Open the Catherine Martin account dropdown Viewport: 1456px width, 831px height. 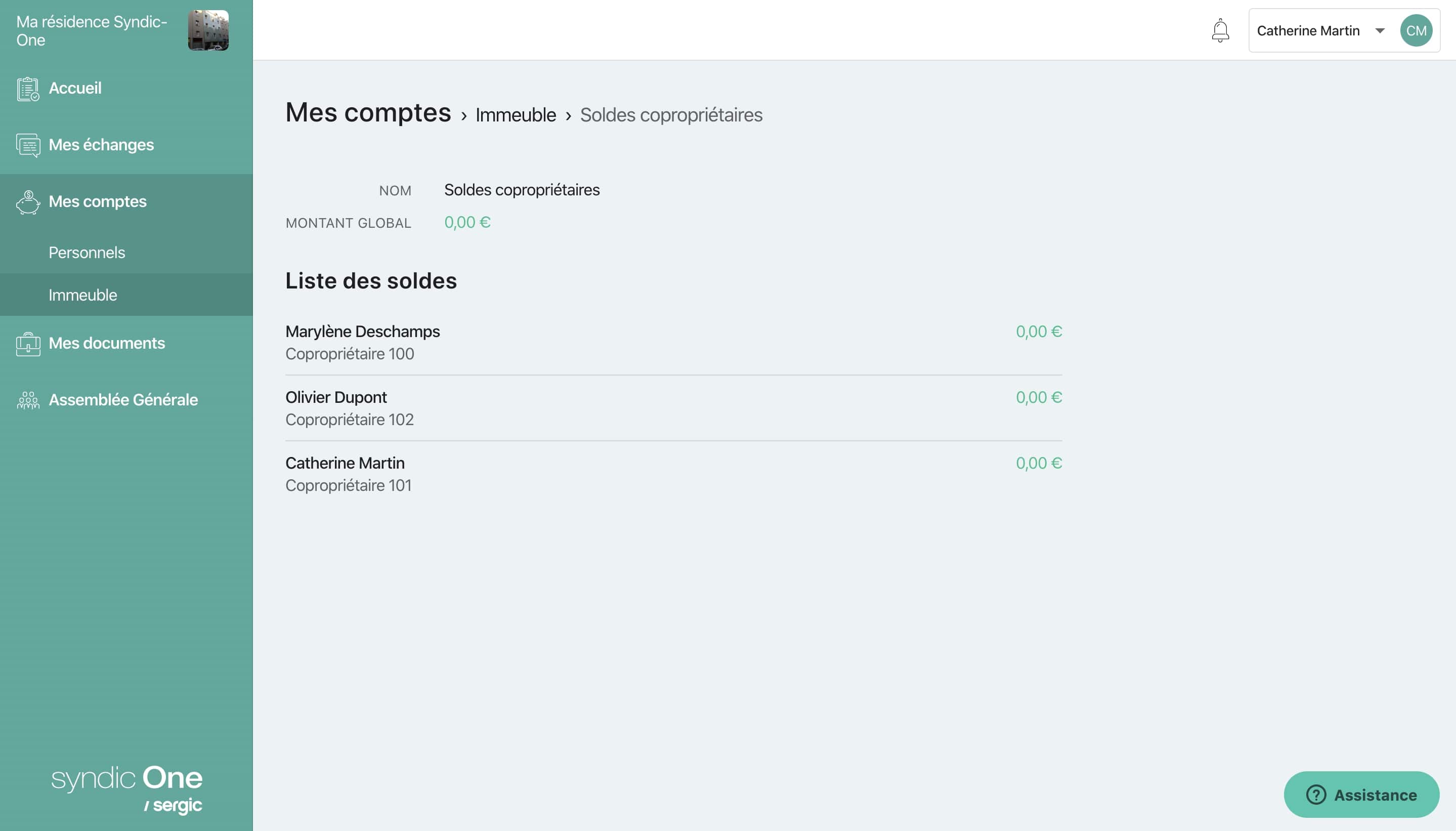point(1308,30)
